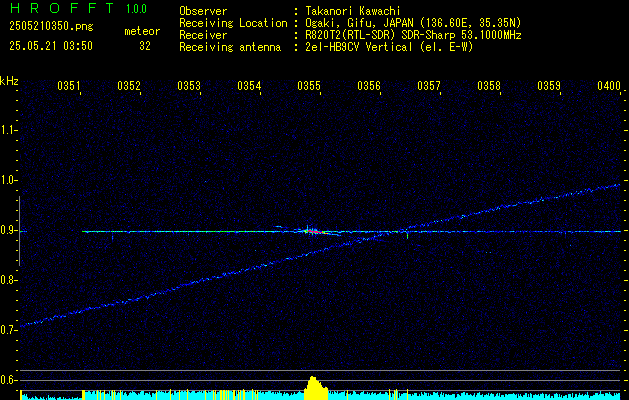Click the 0351 time axis label
Screen dimensions: 629x400
[69, 85]
